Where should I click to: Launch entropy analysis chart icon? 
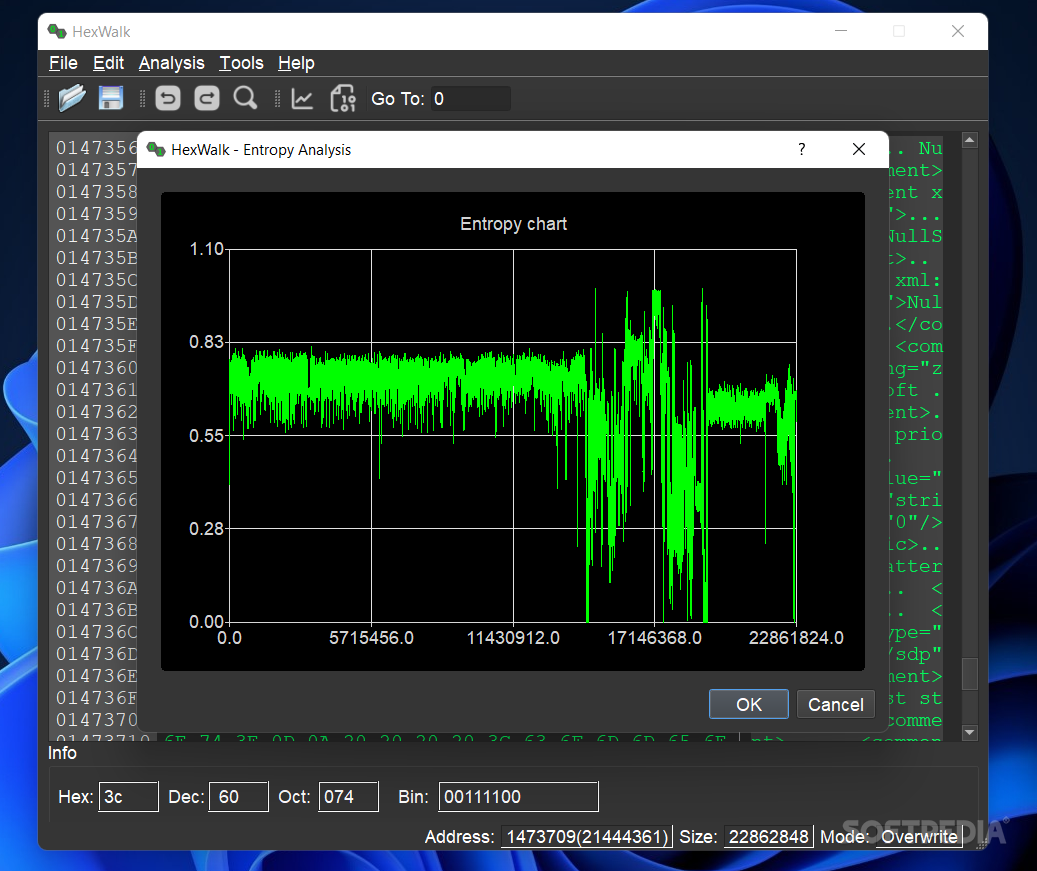click(302, 99)
